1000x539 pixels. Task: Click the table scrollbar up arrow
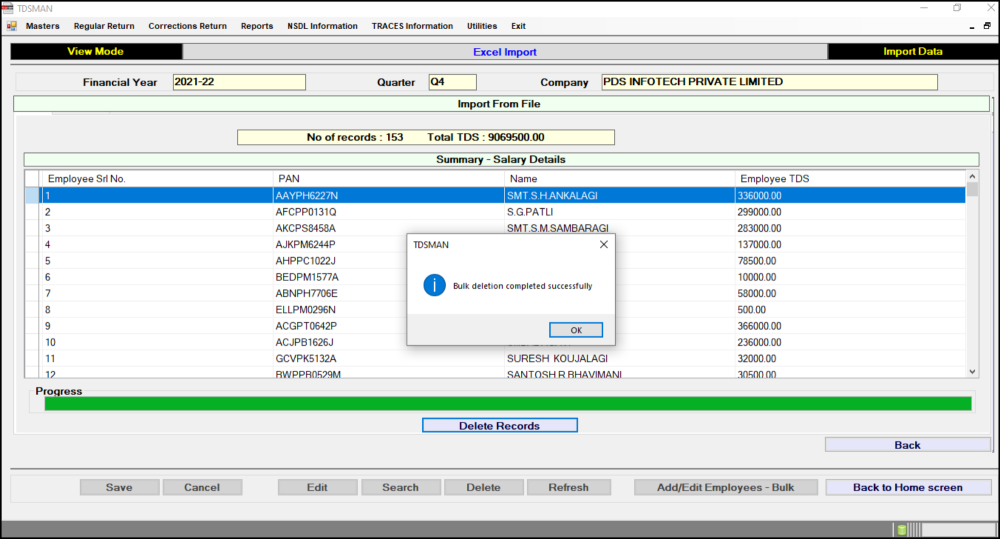pos(972,176)
